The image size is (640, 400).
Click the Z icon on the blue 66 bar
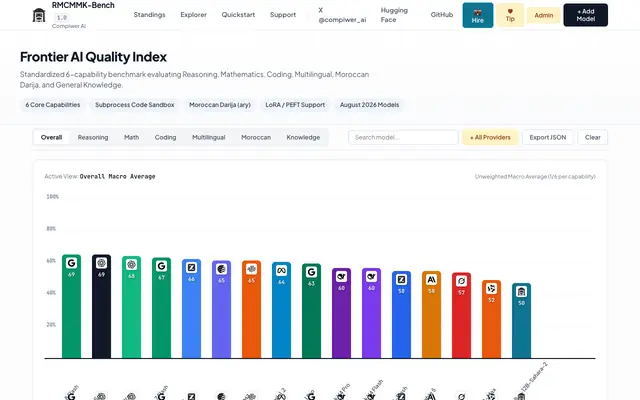pyautogui.click(x=191, y=268)
